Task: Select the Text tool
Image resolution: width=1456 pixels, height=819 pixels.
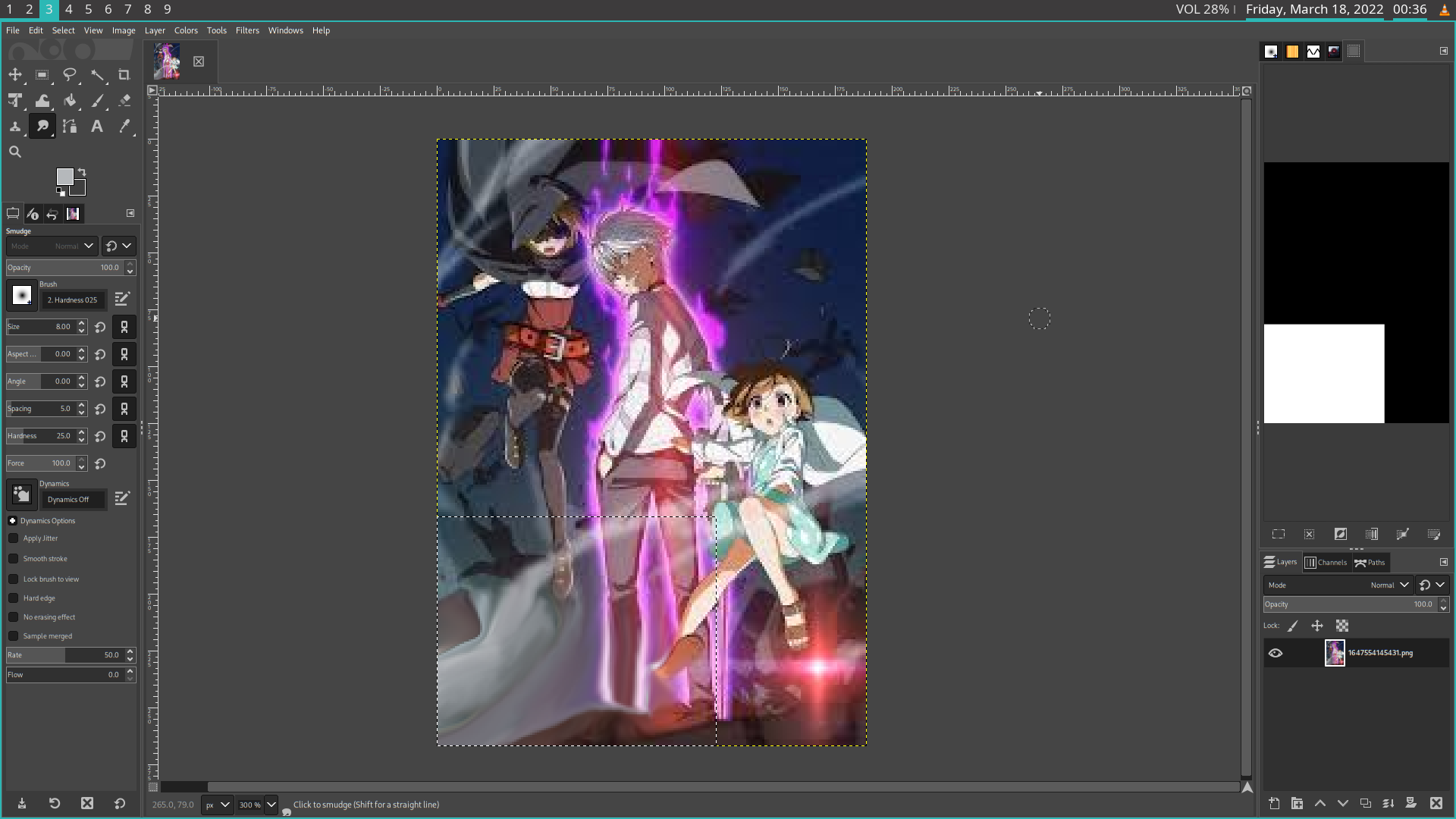Action: click(97, 127)
